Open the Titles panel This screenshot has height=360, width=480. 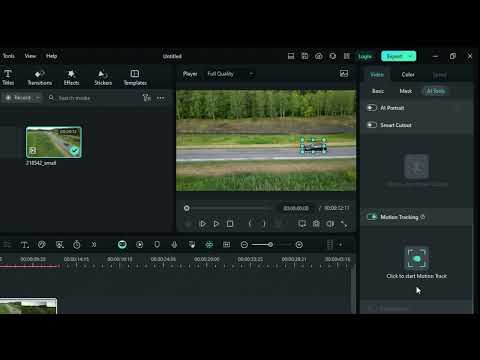[x=8, y=77]
